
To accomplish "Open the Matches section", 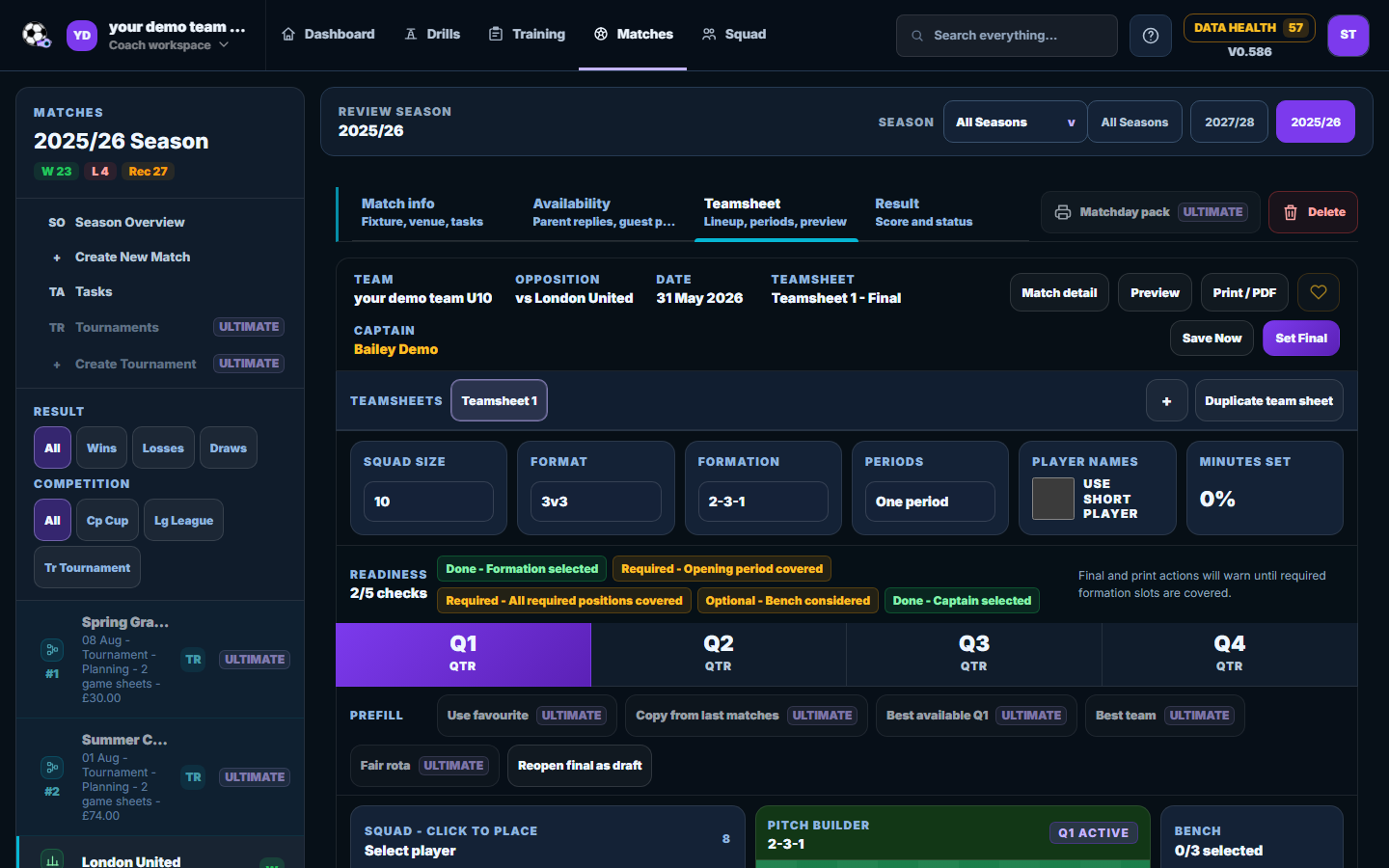I will [x=633, y=34].
